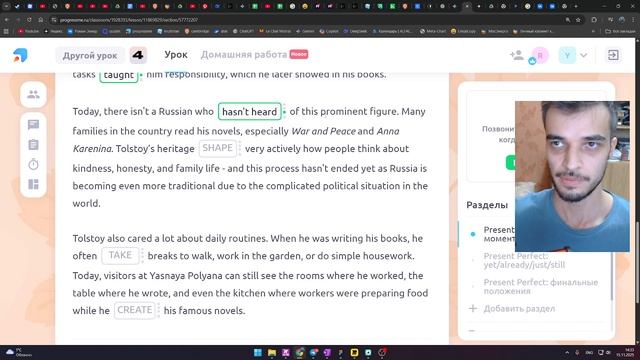Click the pink R user avatar
Viewport: 640px width, 360px height.
[540, 55]
